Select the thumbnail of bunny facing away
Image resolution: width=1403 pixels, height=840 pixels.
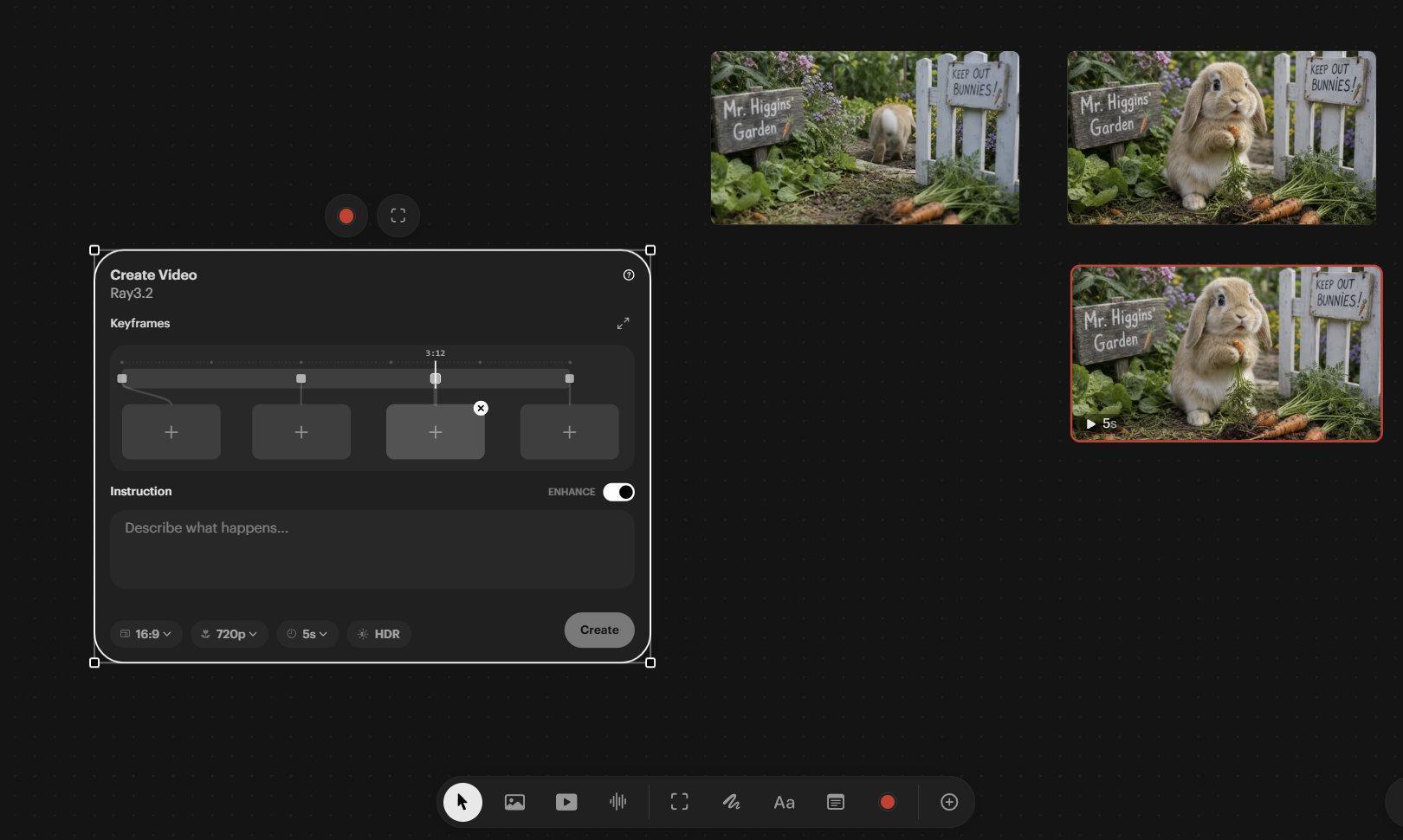click(865, 138)
